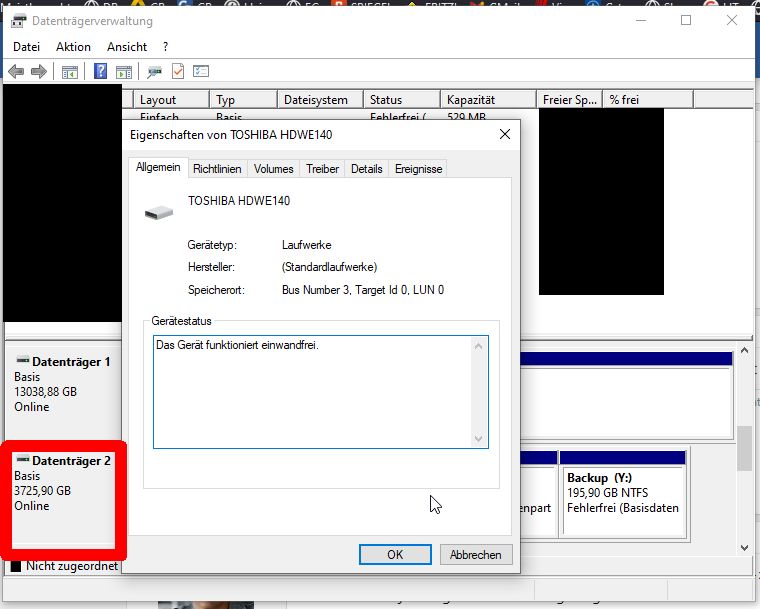Click the Abbrechen button
This screenshot has width=760, height=609.
(475, 555)
